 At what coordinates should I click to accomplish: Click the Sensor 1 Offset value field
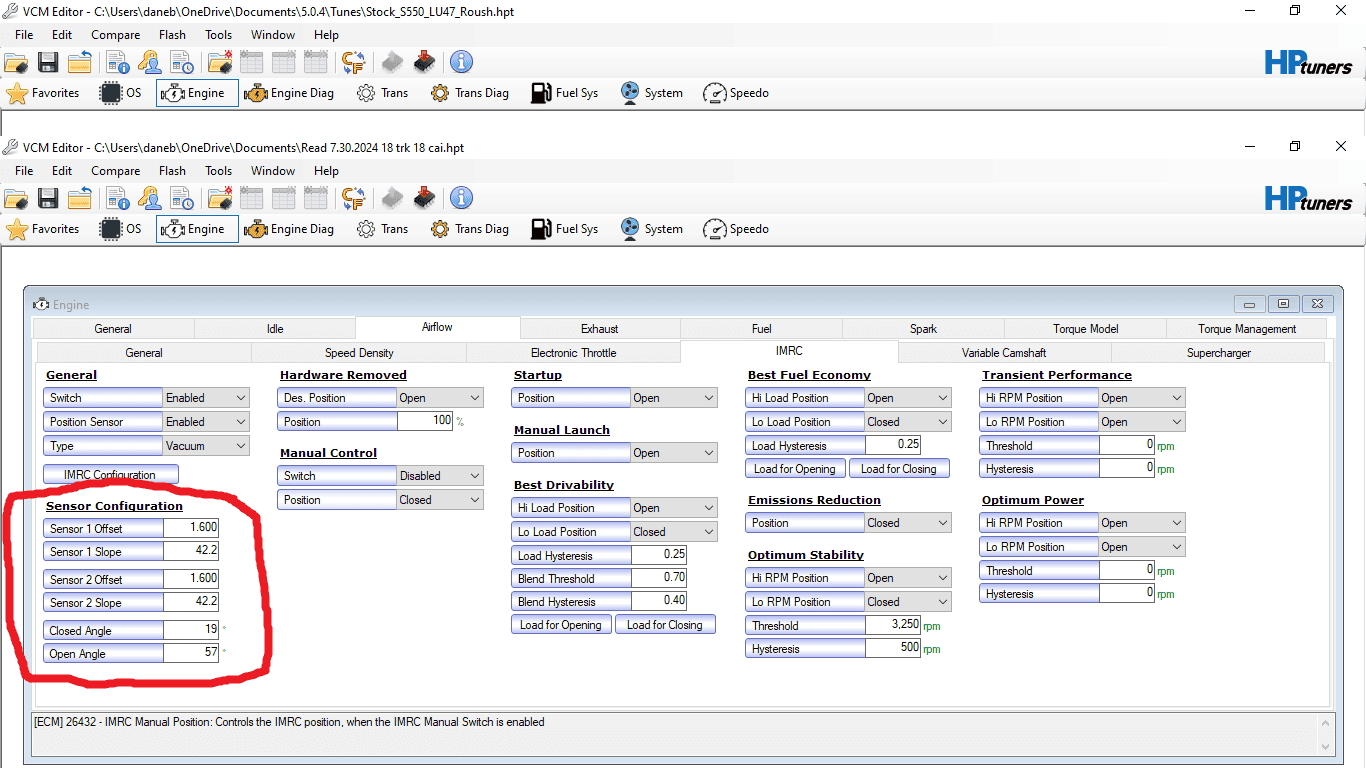click(191, 528)
